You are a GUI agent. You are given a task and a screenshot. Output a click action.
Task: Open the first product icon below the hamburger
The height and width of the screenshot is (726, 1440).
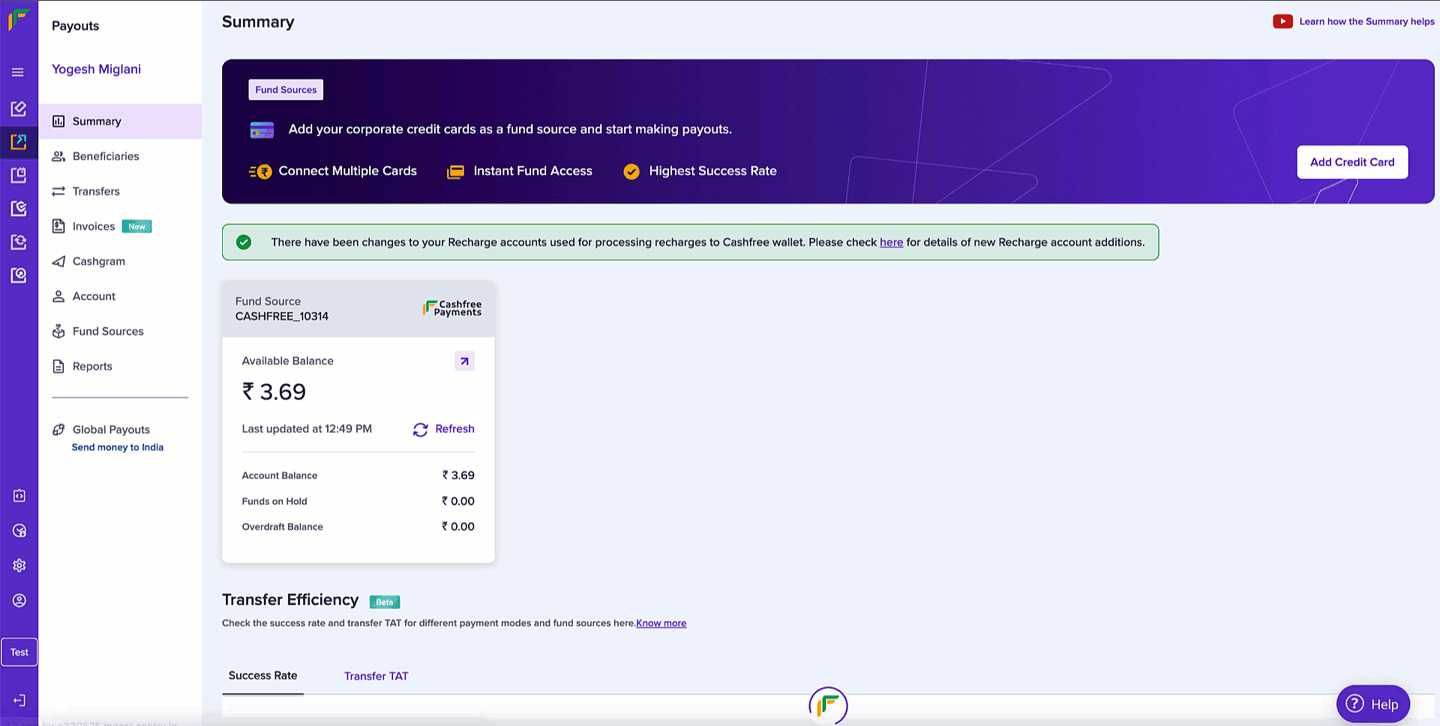coord(18,108)
